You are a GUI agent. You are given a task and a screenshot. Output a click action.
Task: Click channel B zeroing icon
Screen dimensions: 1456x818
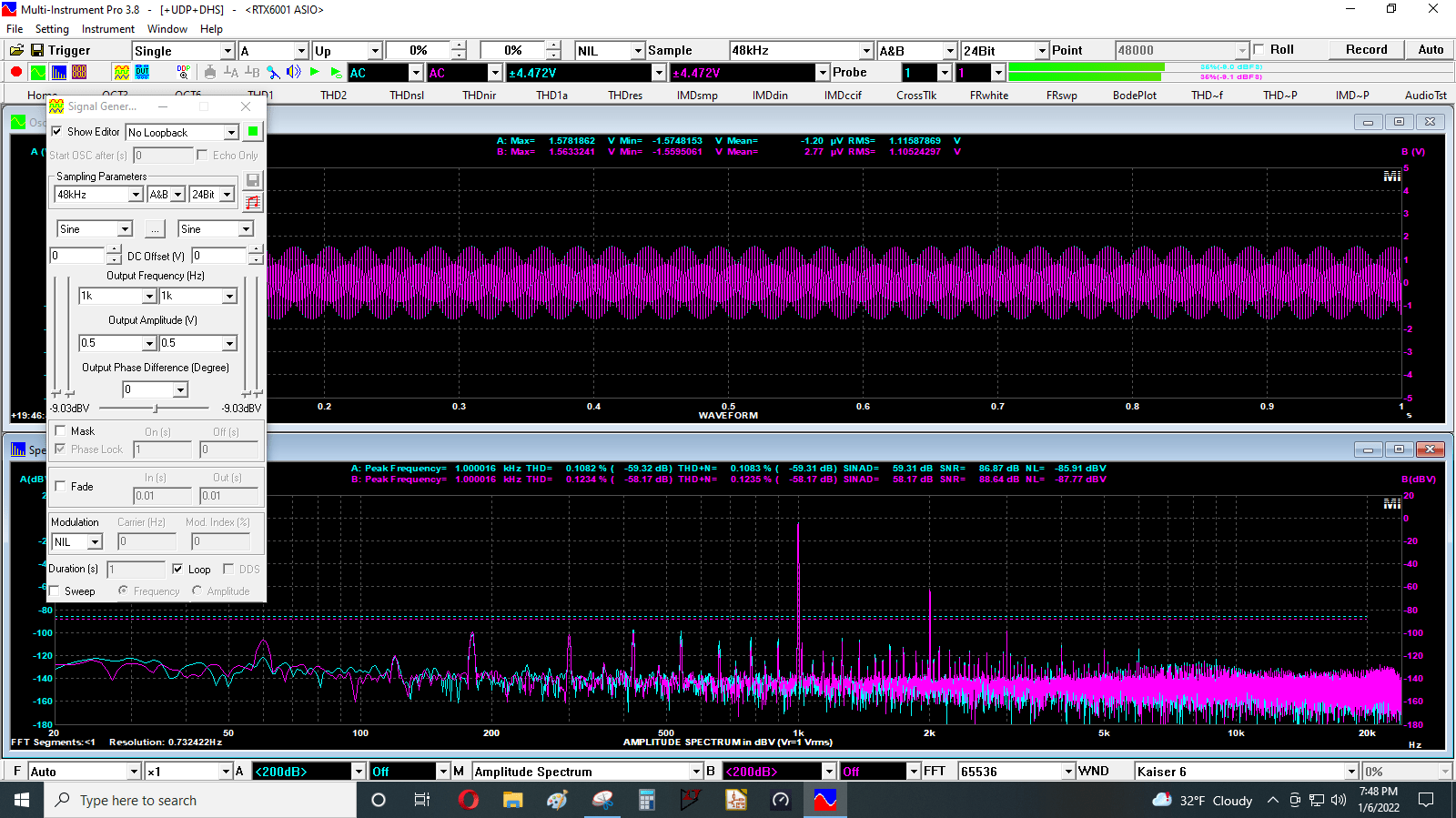click(x=252, y=73)
